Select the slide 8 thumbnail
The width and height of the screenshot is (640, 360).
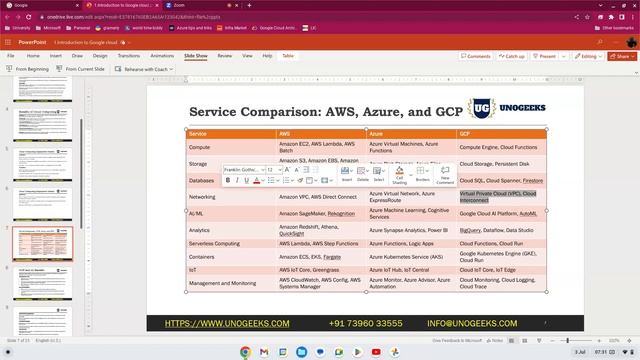point(42,283)
